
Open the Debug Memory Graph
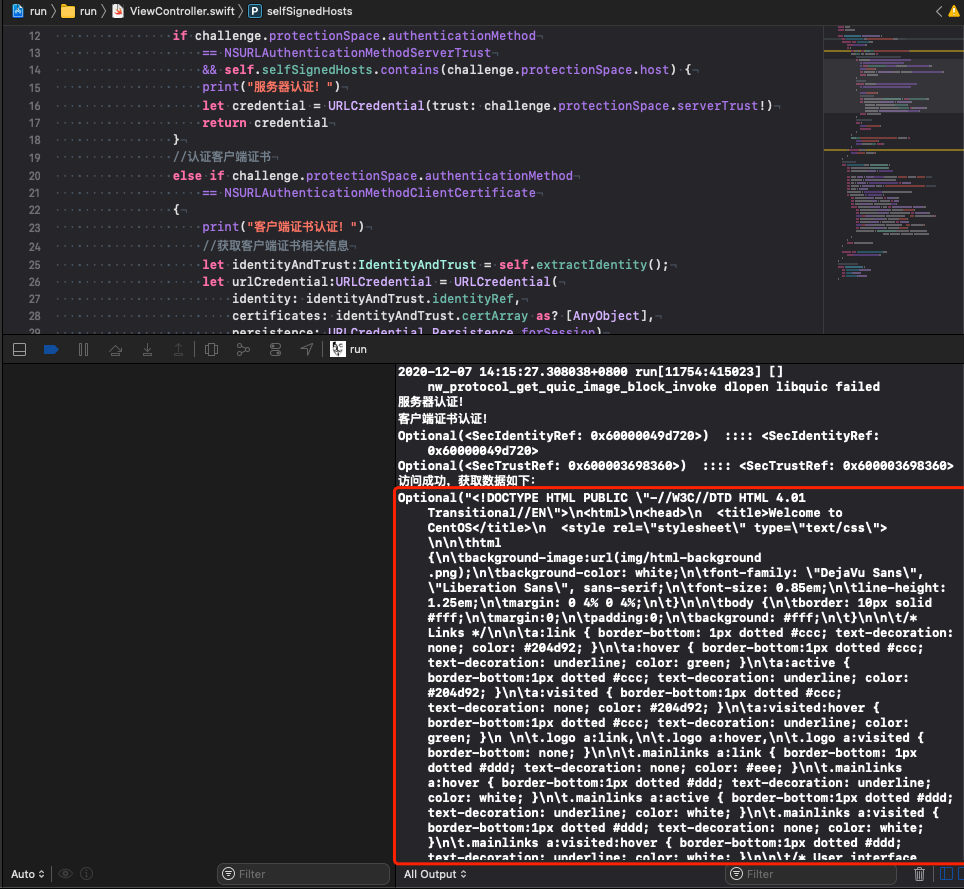[x=243, y=349]
